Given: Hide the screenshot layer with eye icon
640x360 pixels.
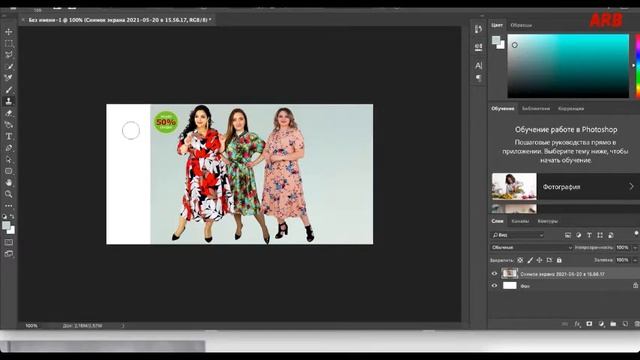Looking at the screenshot, I should point(494,274).
